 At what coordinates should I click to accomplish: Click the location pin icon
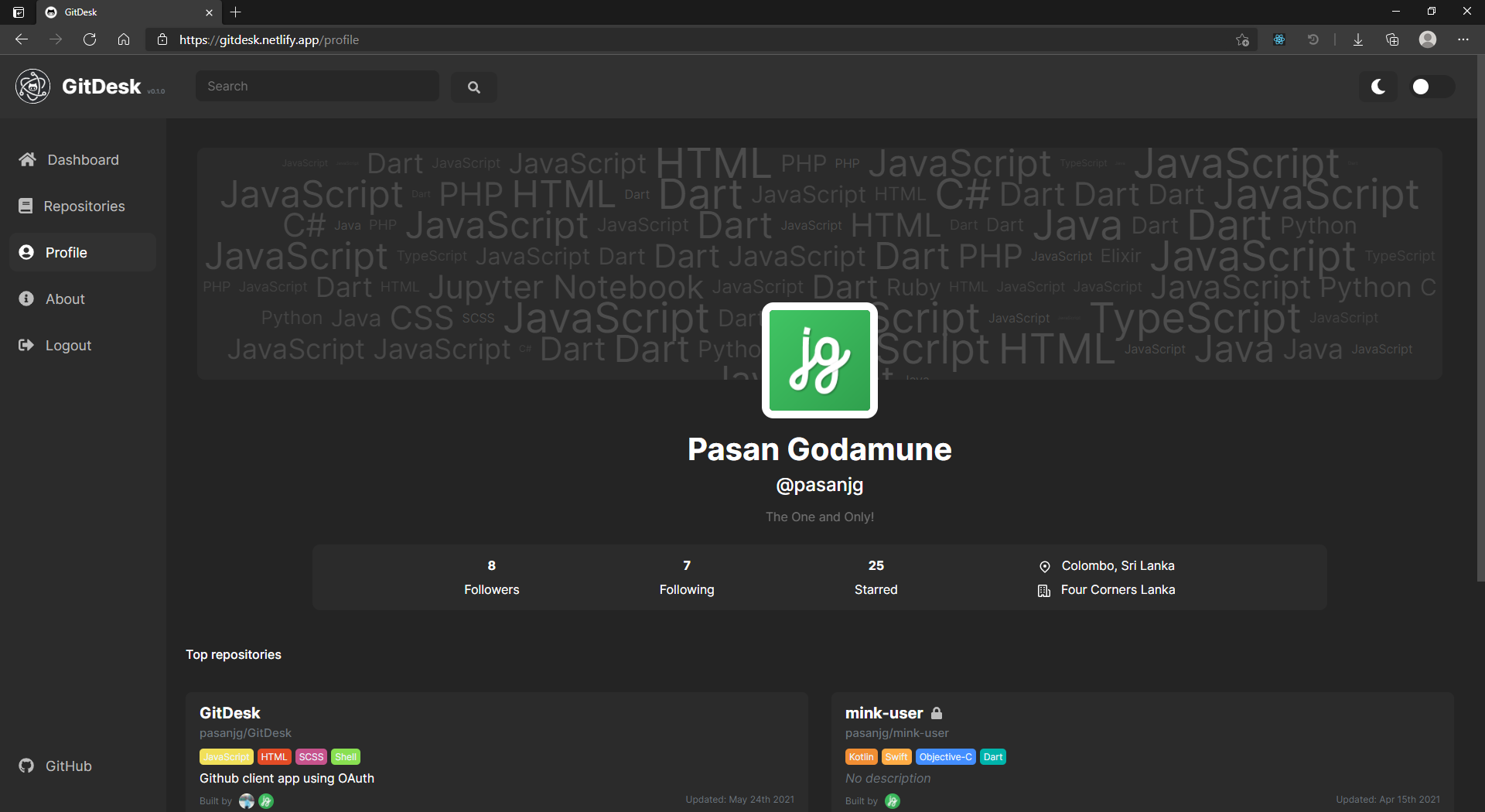(x=1044, y=567)
